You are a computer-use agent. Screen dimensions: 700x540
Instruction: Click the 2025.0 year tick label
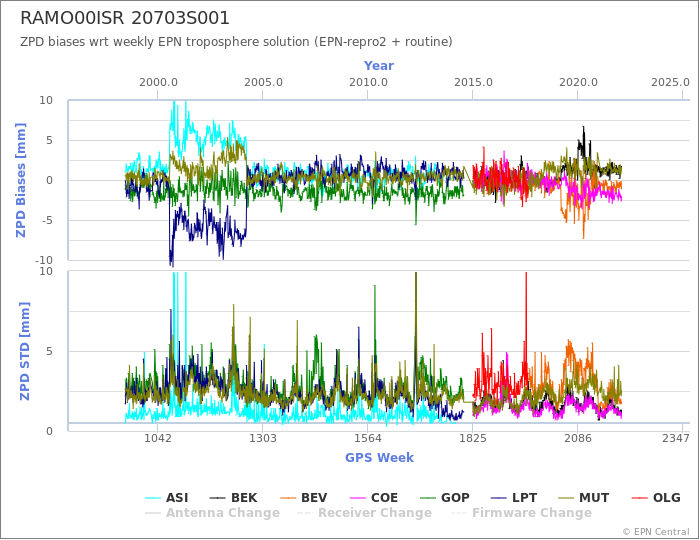671,83
